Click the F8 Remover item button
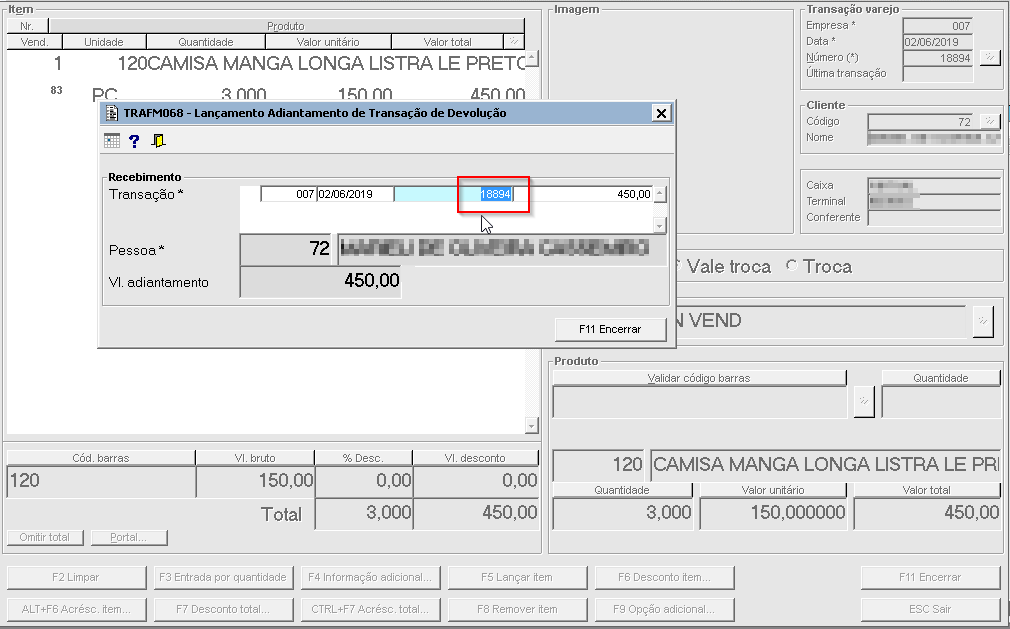The image size is (1010, 629). click(517, 609)
